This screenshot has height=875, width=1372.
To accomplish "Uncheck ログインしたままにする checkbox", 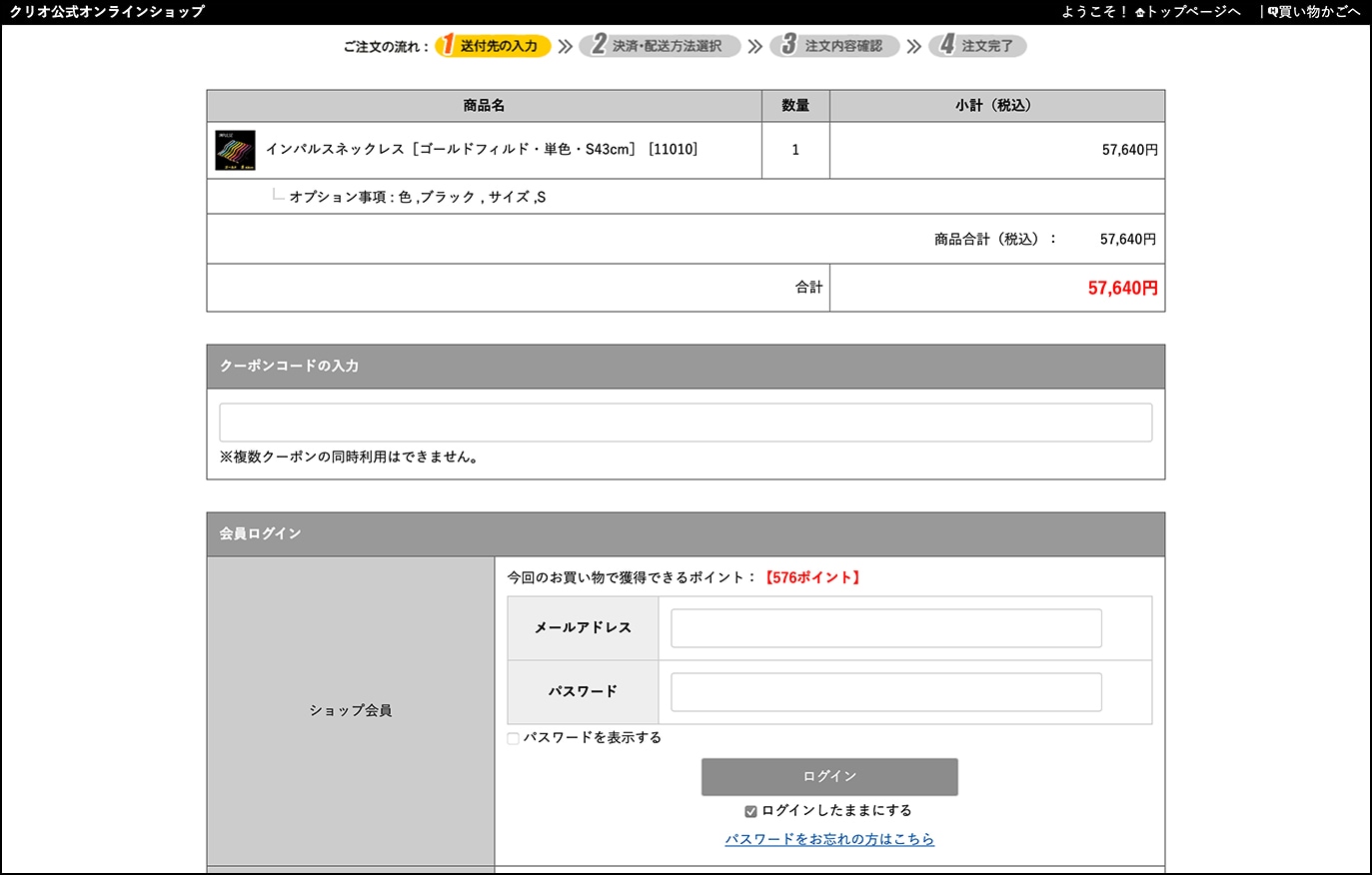I will click(x=750, y=811).
